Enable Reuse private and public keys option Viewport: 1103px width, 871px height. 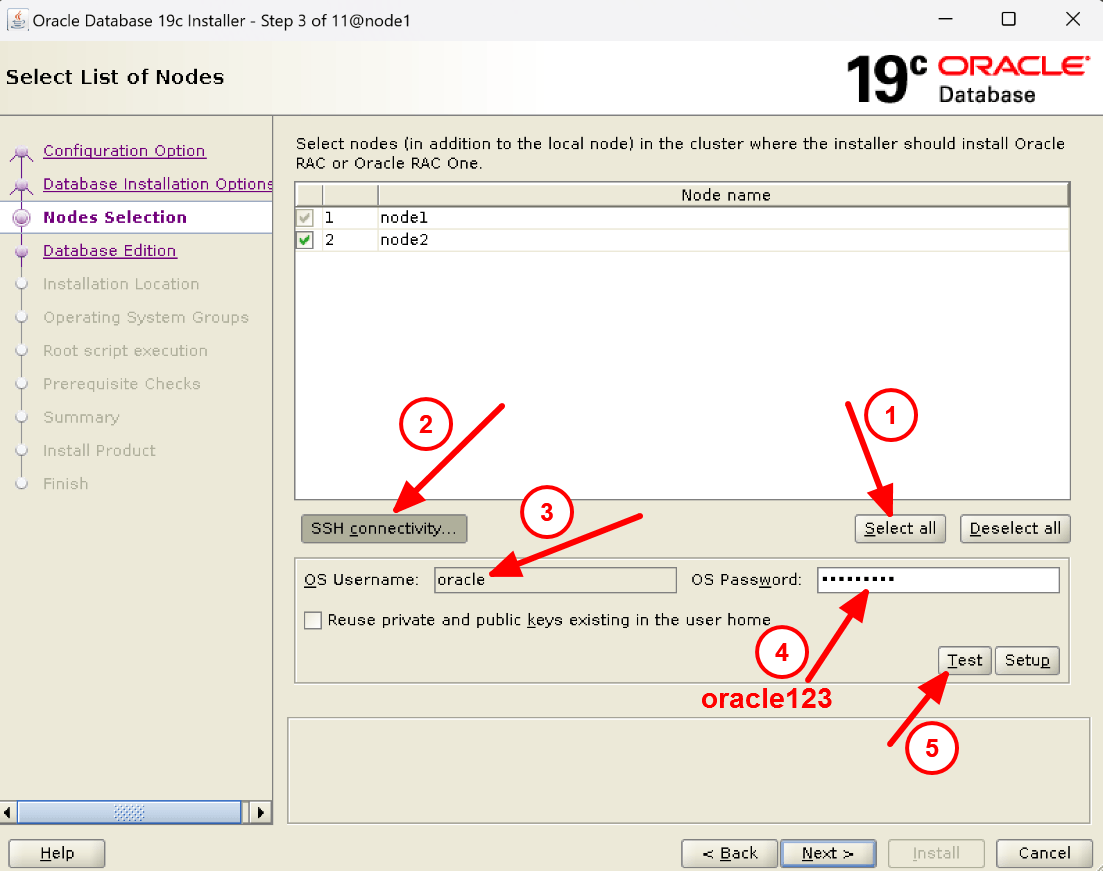[x=313, y=620]
